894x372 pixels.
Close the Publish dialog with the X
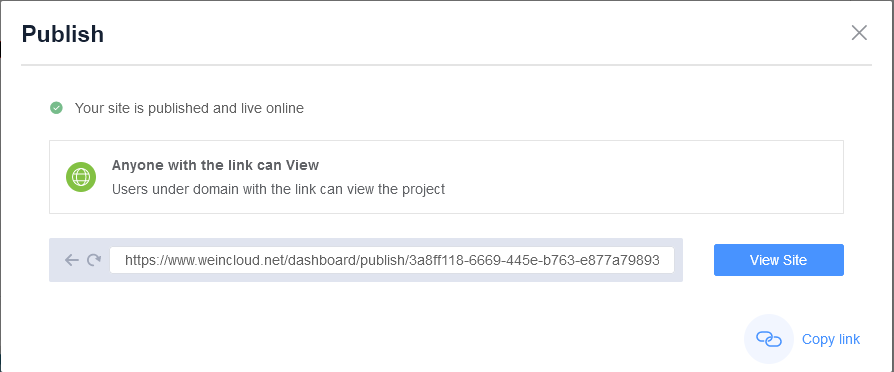tap(859, 33)
